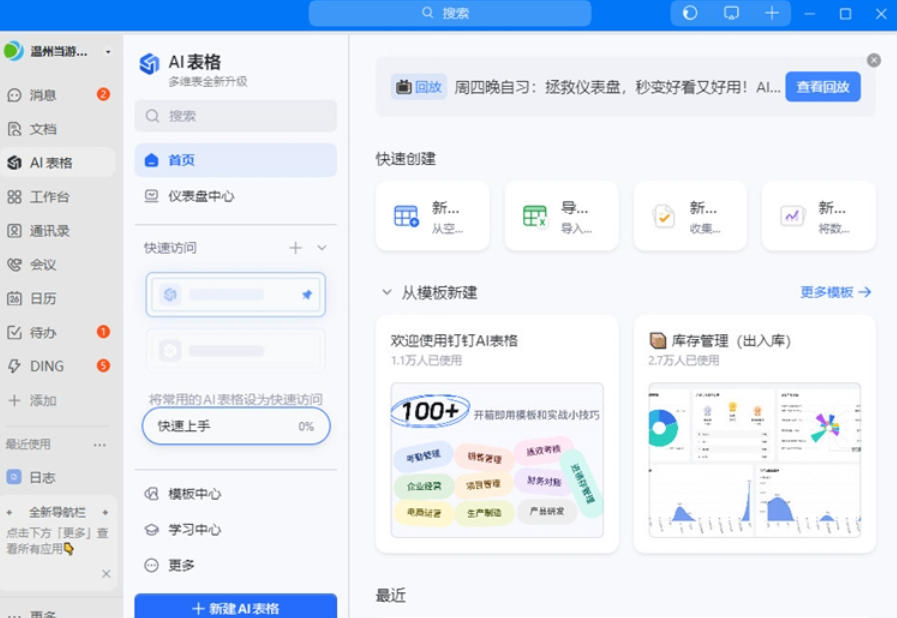Click the 最近 section heading
This screenshot has height=618, width=897.
pyautogui.click(x=391, y=596)
